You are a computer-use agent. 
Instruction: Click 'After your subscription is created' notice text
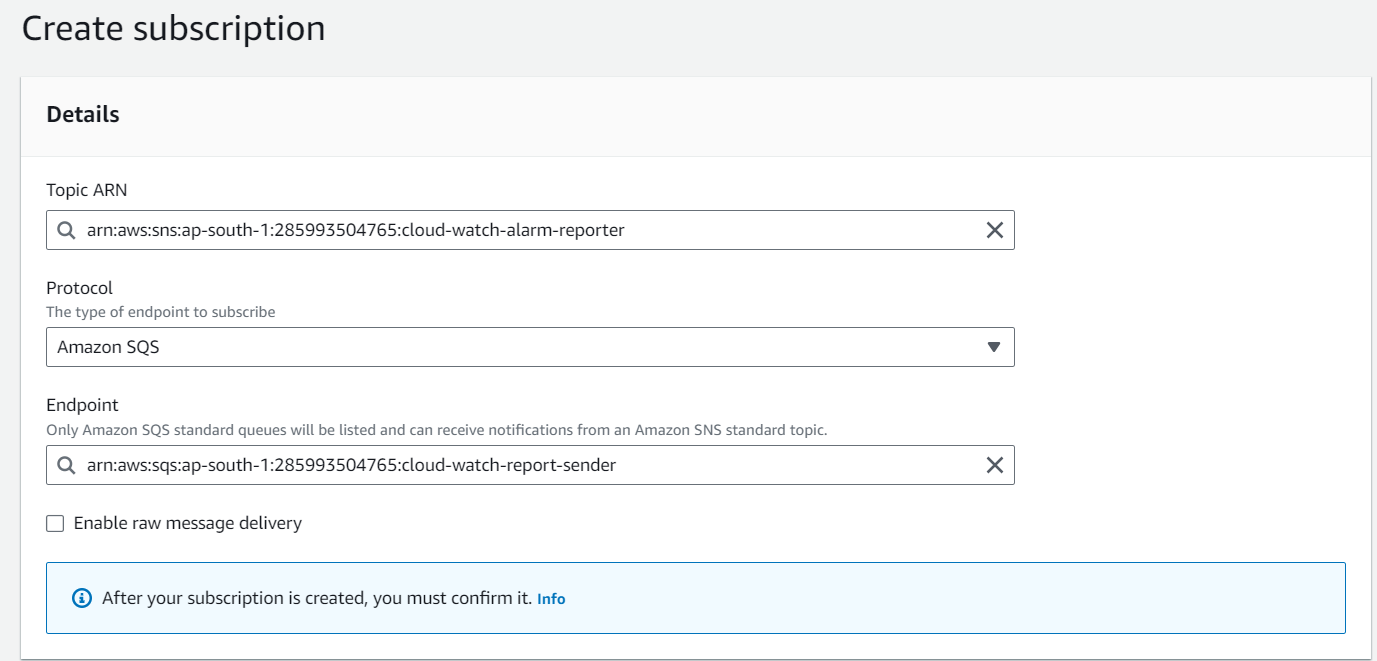(317, 598)
